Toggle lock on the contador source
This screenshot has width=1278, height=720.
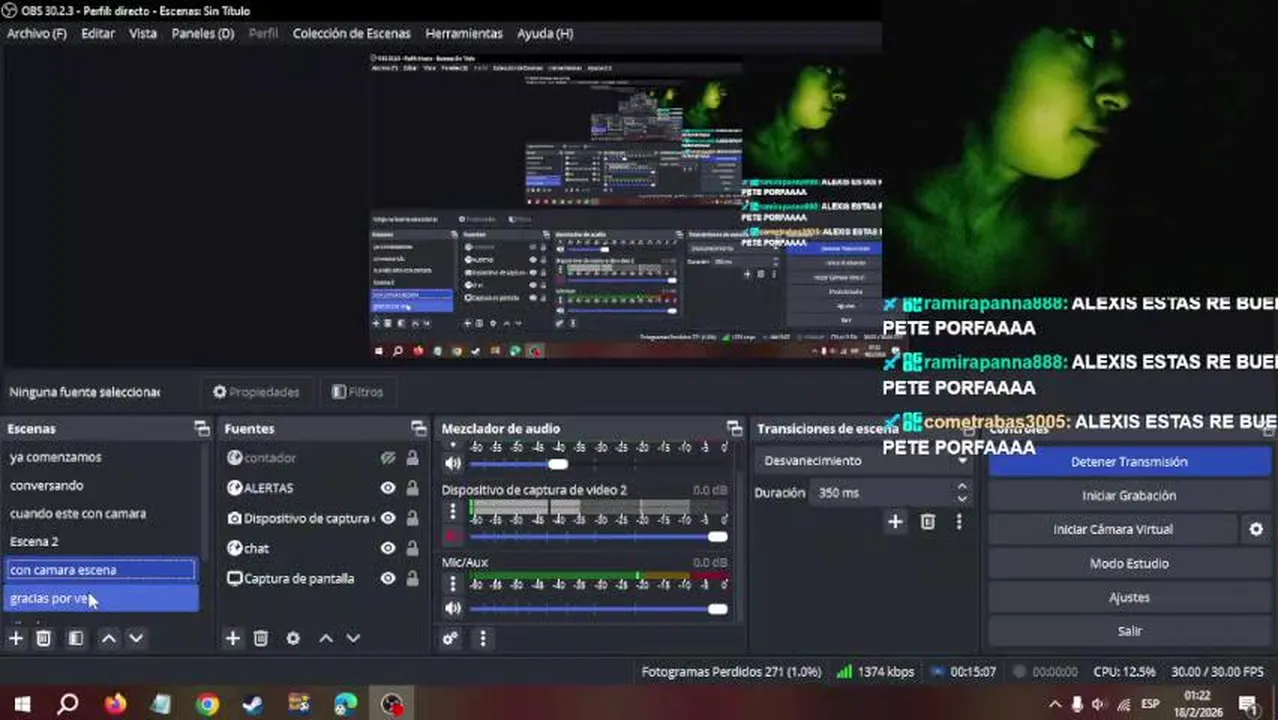click(412, 458)
